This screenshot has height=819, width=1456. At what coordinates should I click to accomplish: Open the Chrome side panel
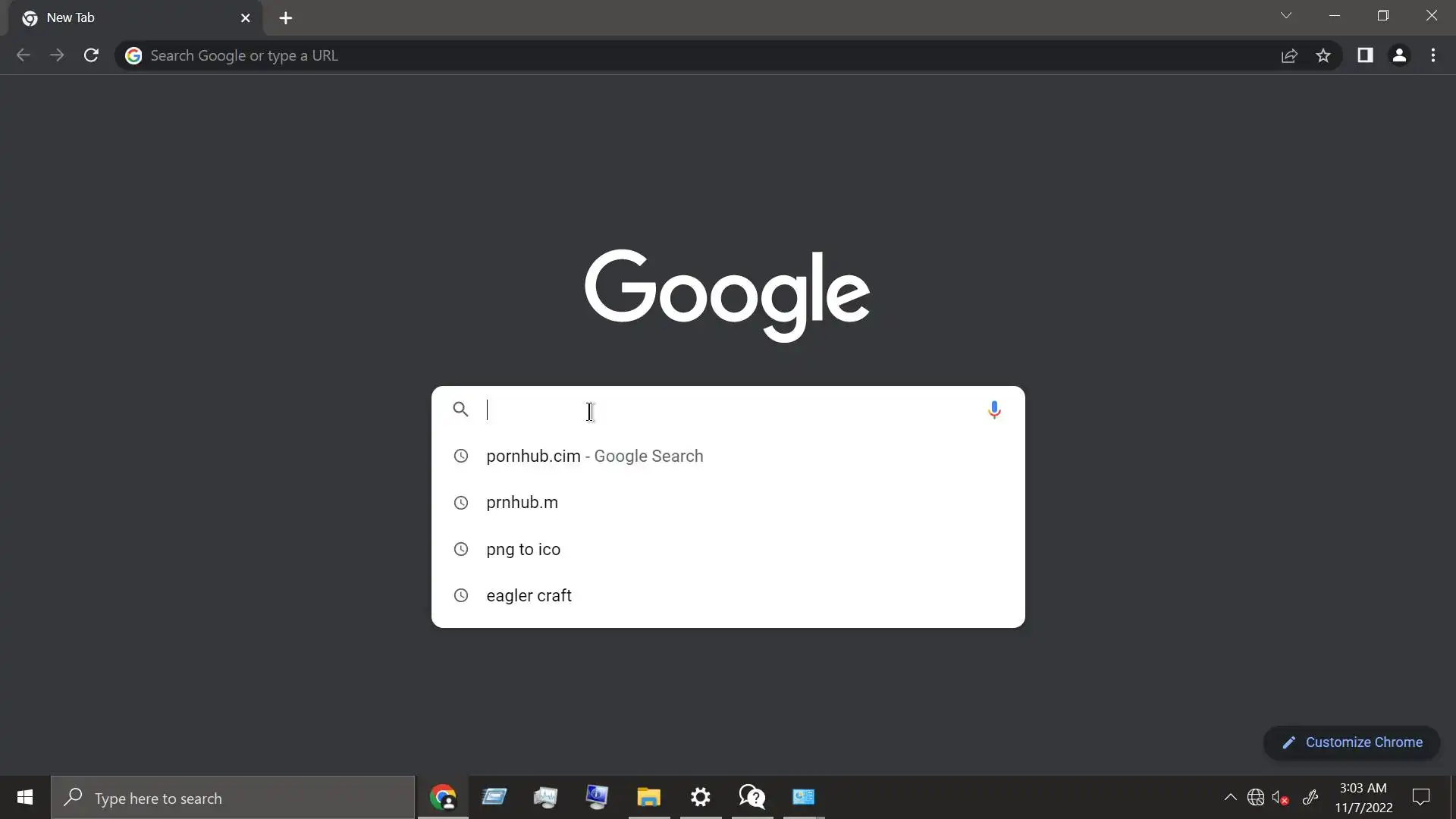[x=1365, y=55]
